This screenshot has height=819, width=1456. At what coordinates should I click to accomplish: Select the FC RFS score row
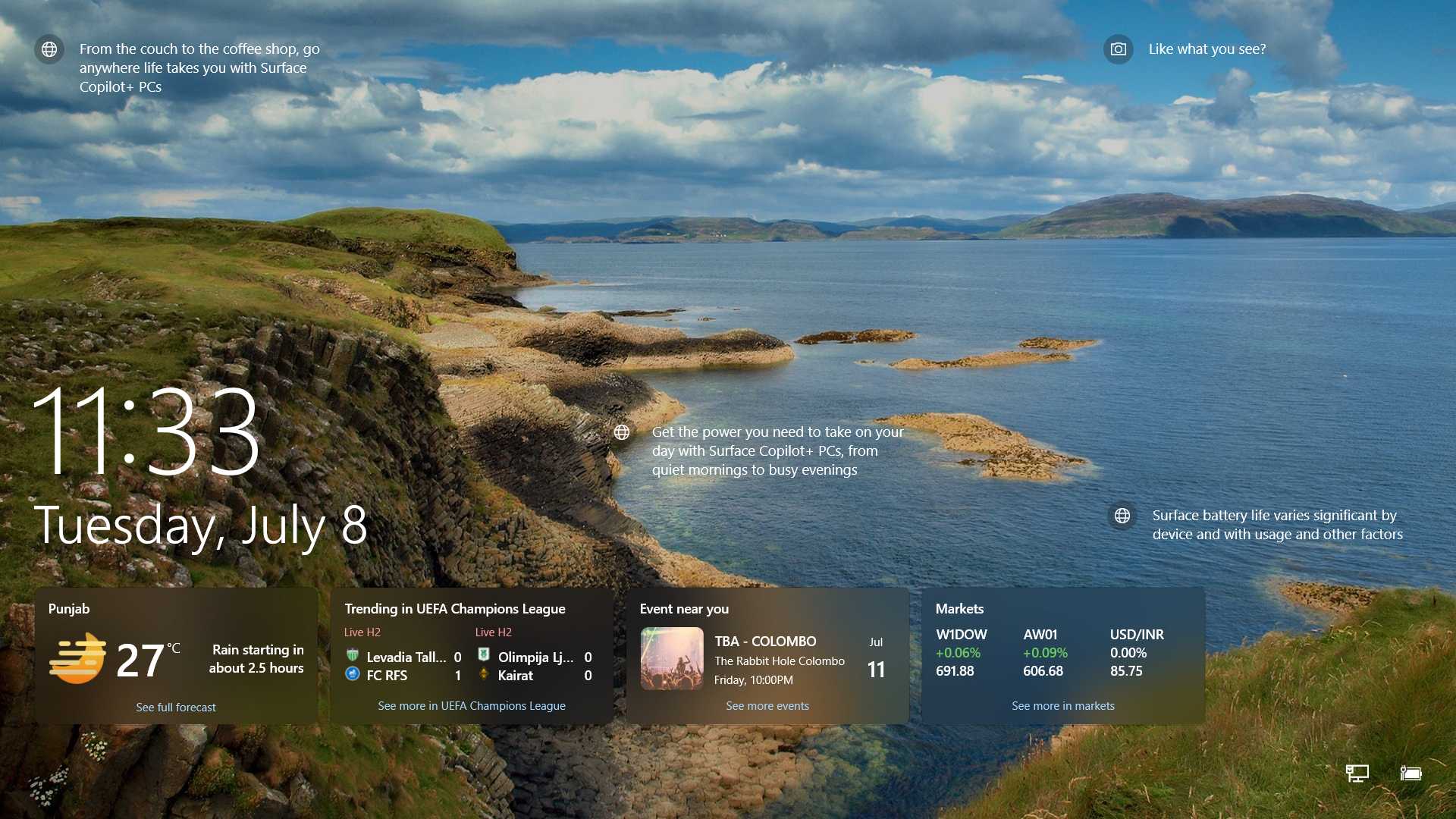(x=403, y=675)
